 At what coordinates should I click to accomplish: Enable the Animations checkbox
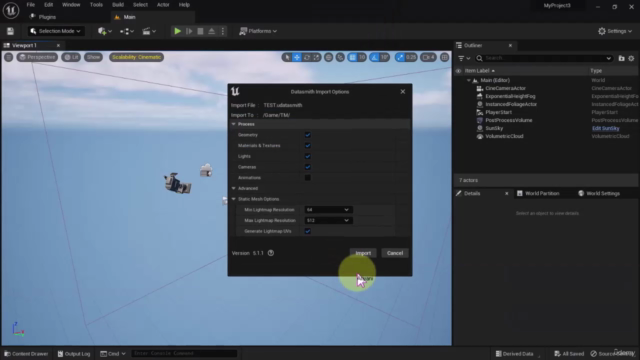(x=308, y=178)
